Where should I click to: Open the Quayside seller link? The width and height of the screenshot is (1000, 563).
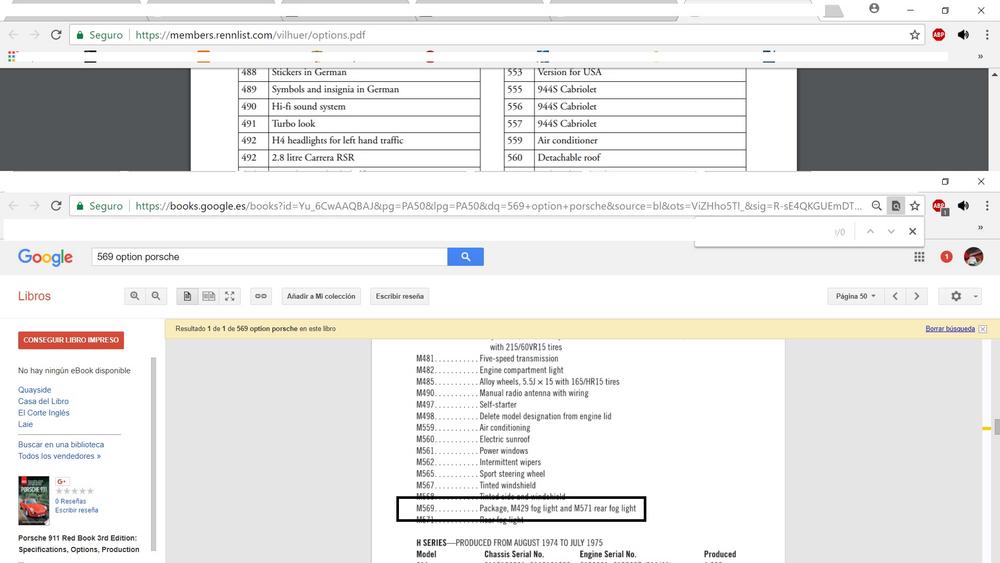pyautogui.click(x=34, y=390)
